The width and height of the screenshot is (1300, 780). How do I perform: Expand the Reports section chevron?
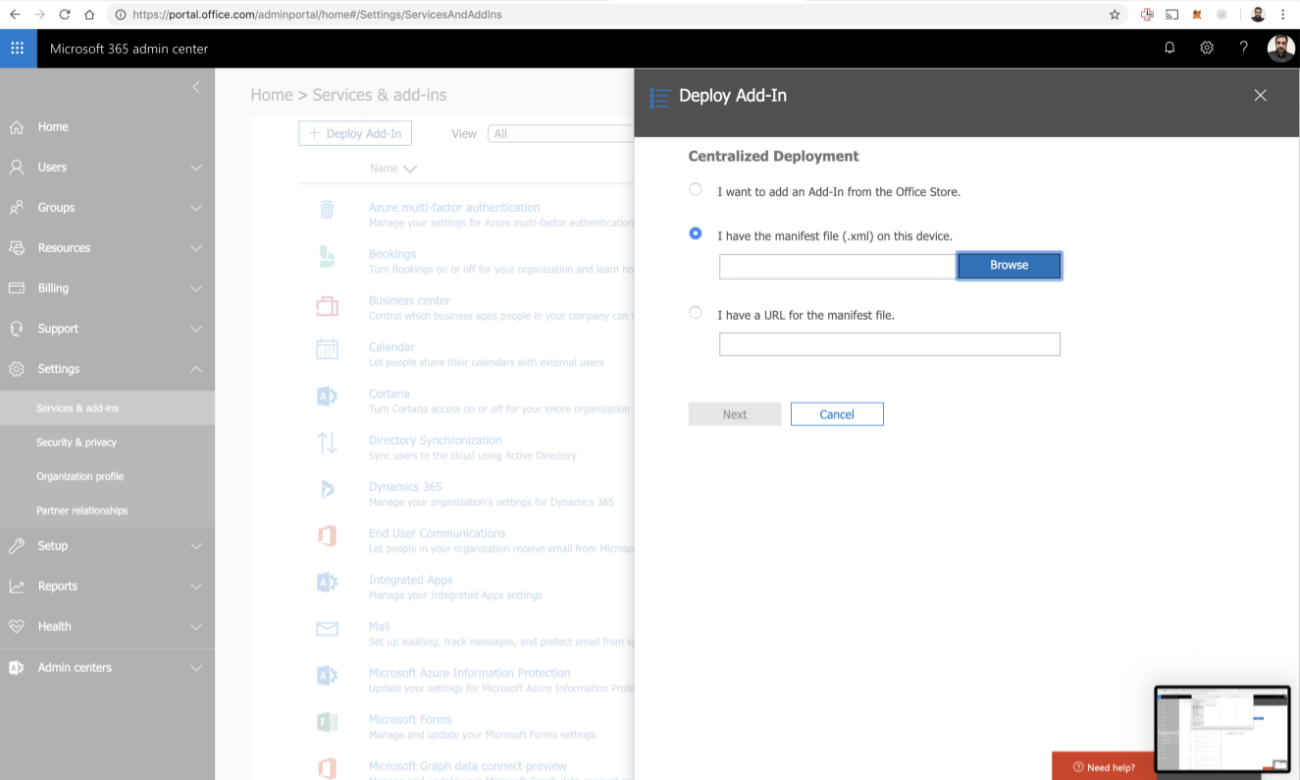pos(196,587)
